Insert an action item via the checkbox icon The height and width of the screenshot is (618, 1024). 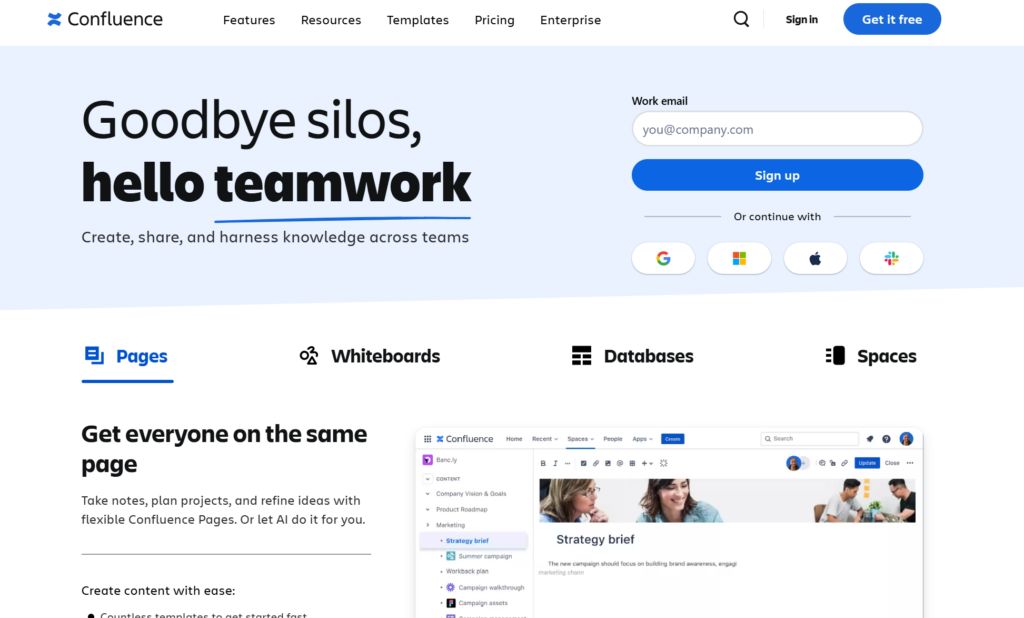[x=583, y=463]
